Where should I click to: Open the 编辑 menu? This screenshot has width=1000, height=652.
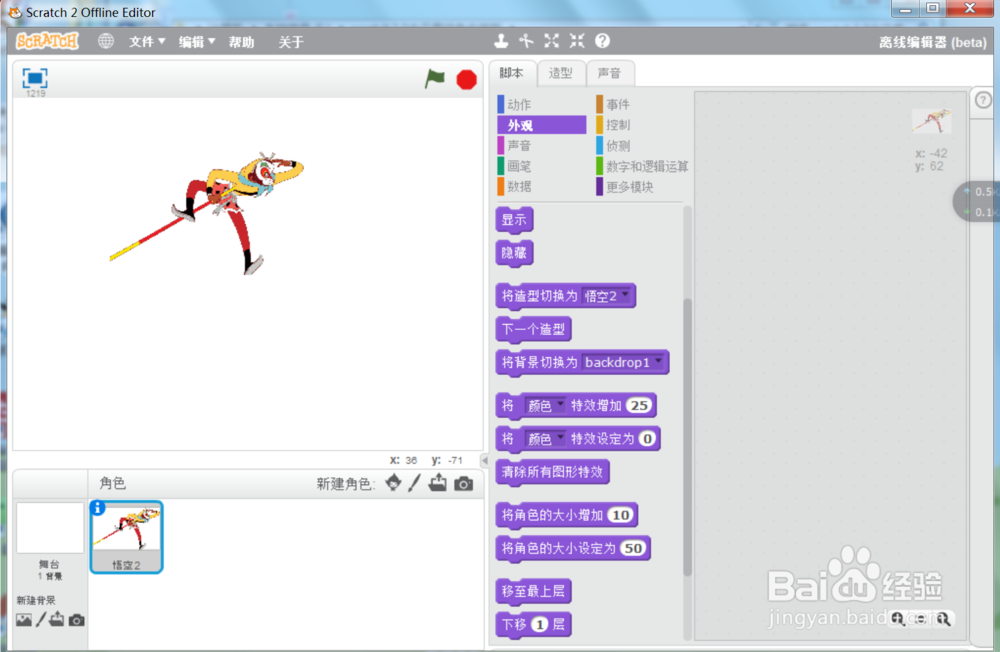pos(196,41)
